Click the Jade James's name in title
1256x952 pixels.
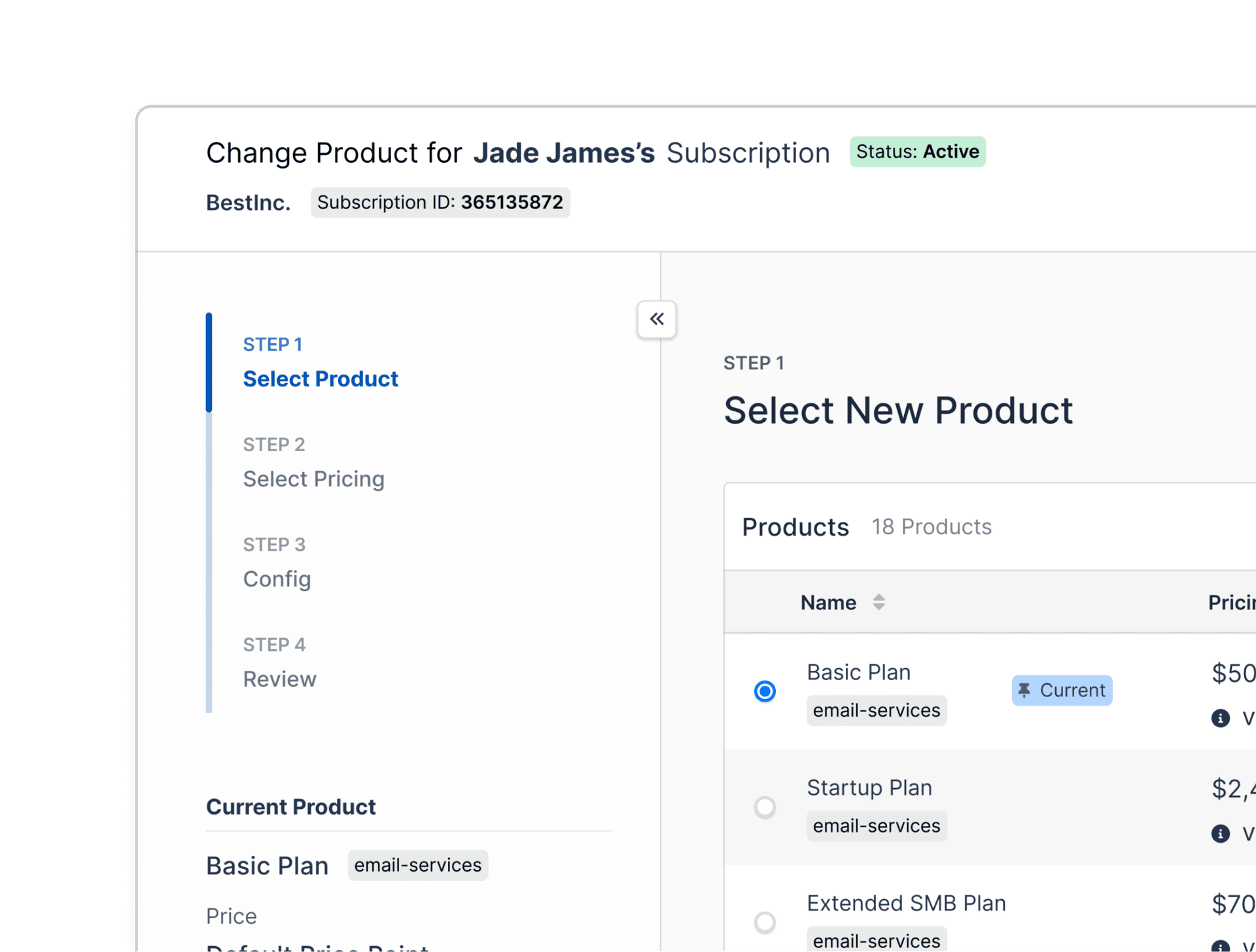pos(564,153)
